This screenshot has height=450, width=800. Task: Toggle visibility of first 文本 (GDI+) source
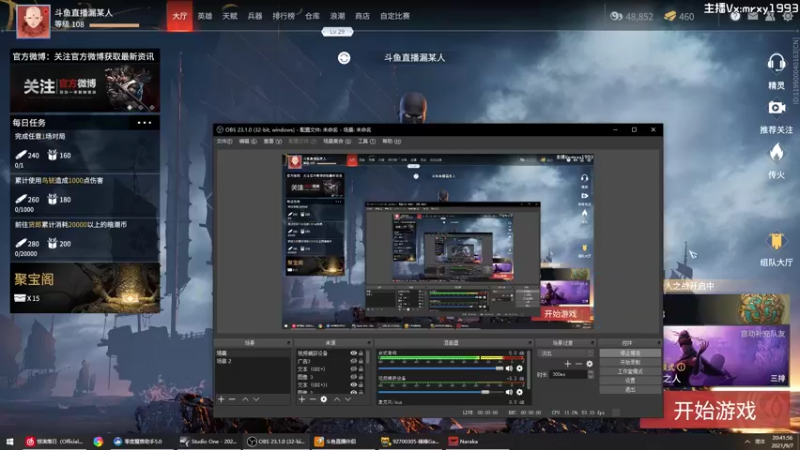(353, 369)
